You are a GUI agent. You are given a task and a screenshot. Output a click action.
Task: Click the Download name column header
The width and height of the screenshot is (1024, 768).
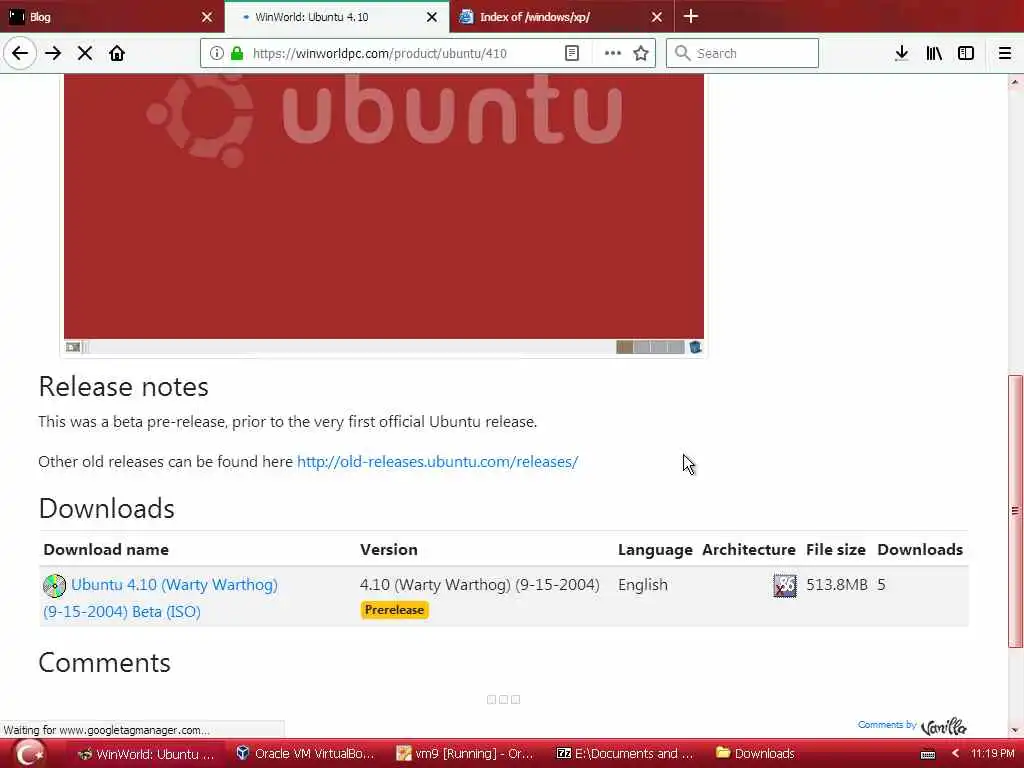point(106,550)
